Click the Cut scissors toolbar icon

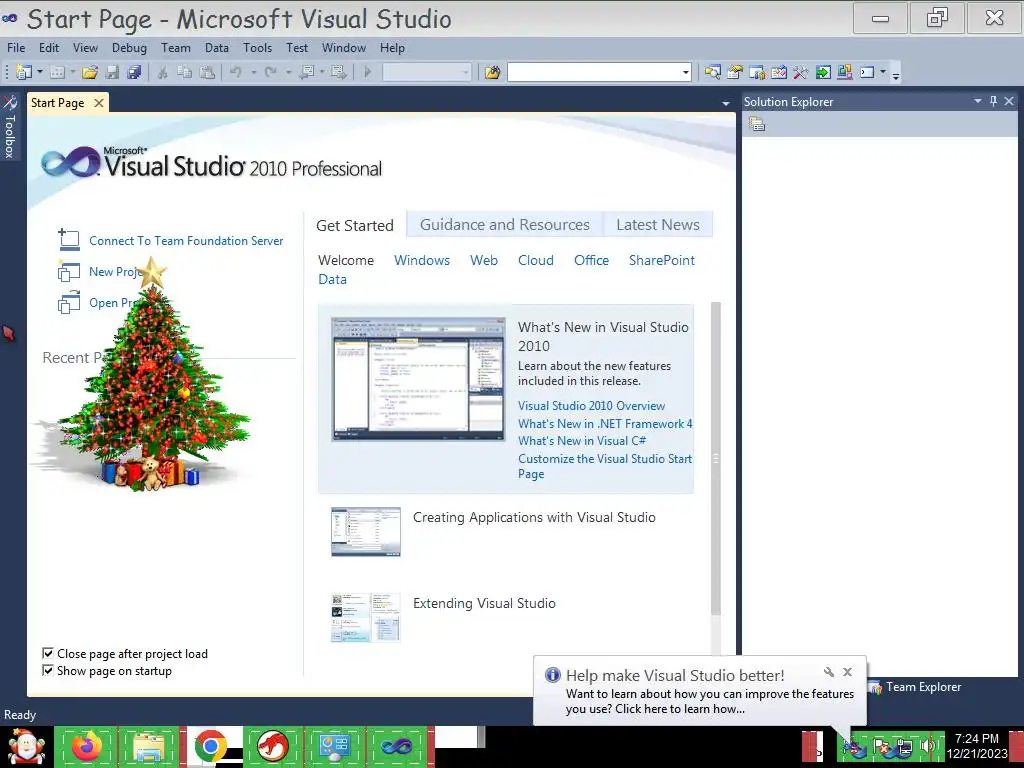click(x=163, y=72)
